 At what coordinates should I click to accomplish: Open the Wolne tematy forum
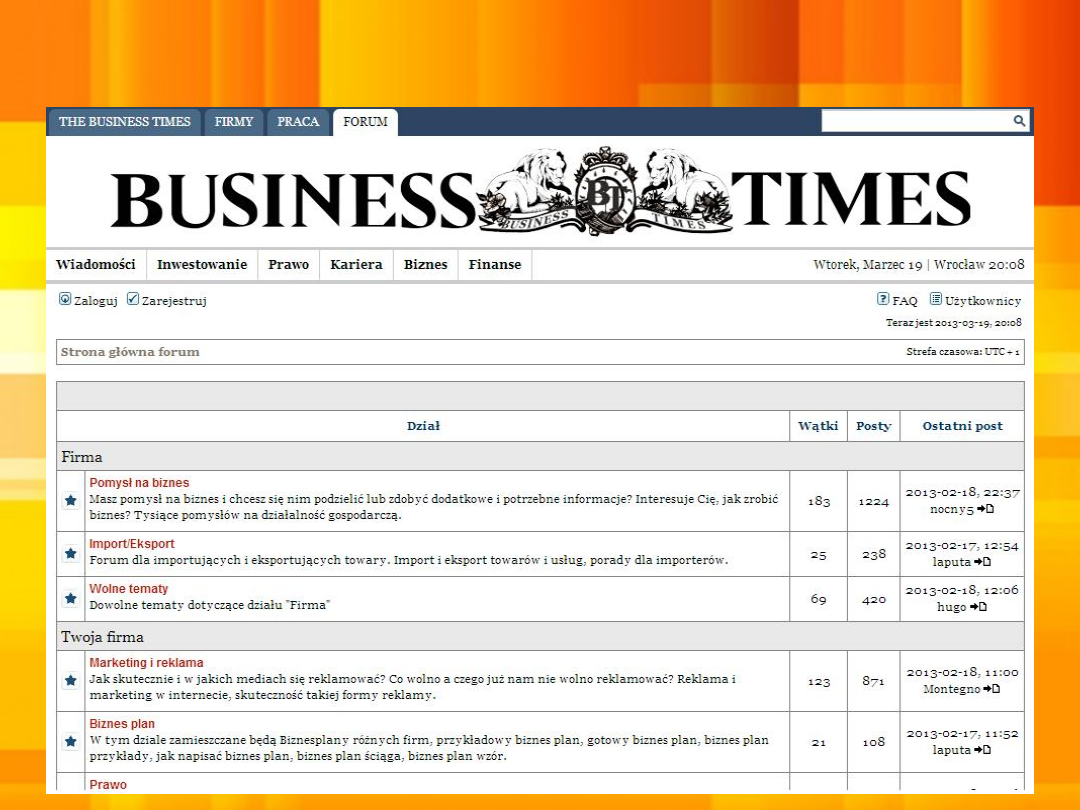tap(129, 589)
